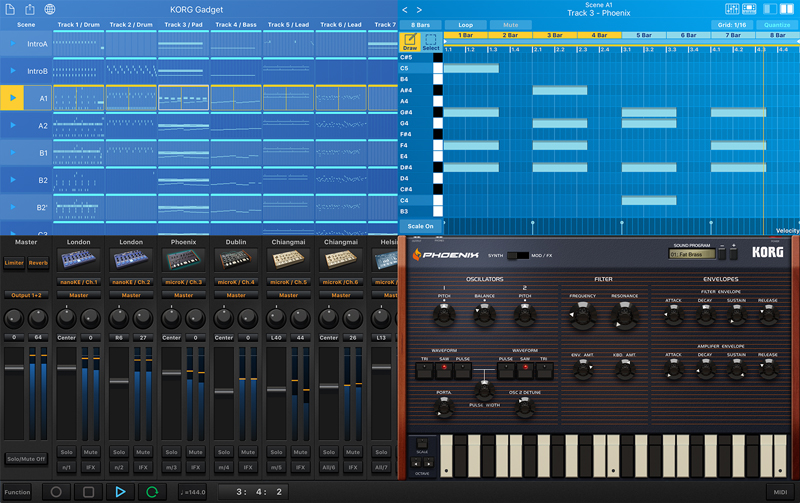Open the gadget panel view icon
The image size is (800, 503).
point(749,9)
